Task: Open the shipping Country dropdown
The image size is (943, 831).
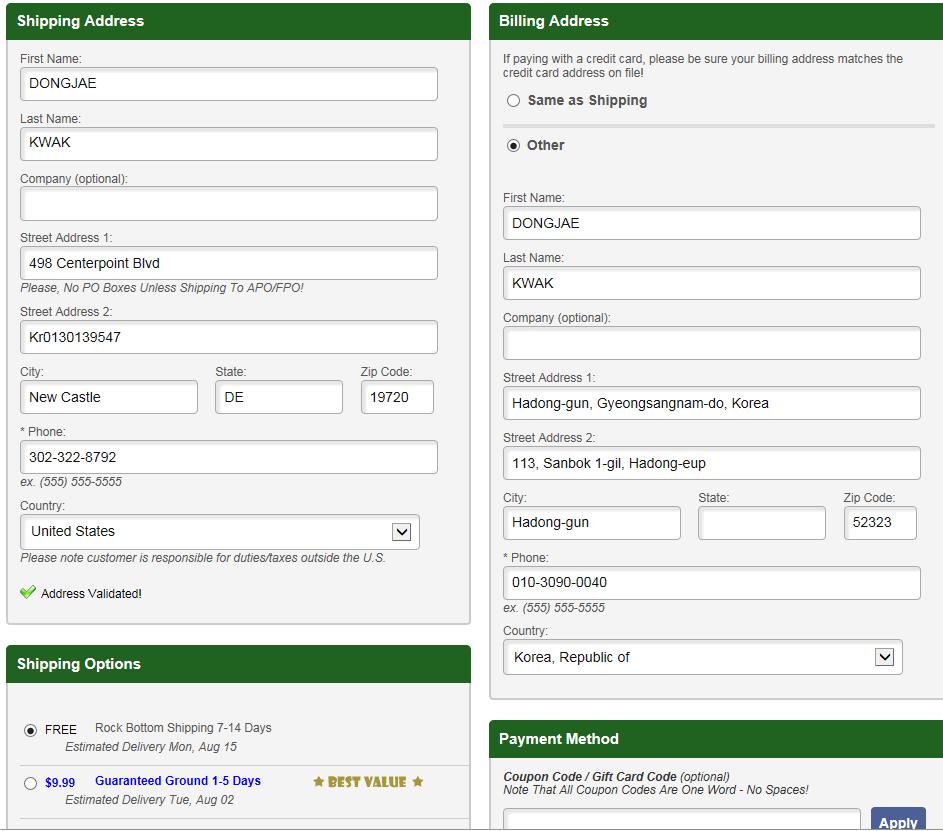Action: [220, 532]
